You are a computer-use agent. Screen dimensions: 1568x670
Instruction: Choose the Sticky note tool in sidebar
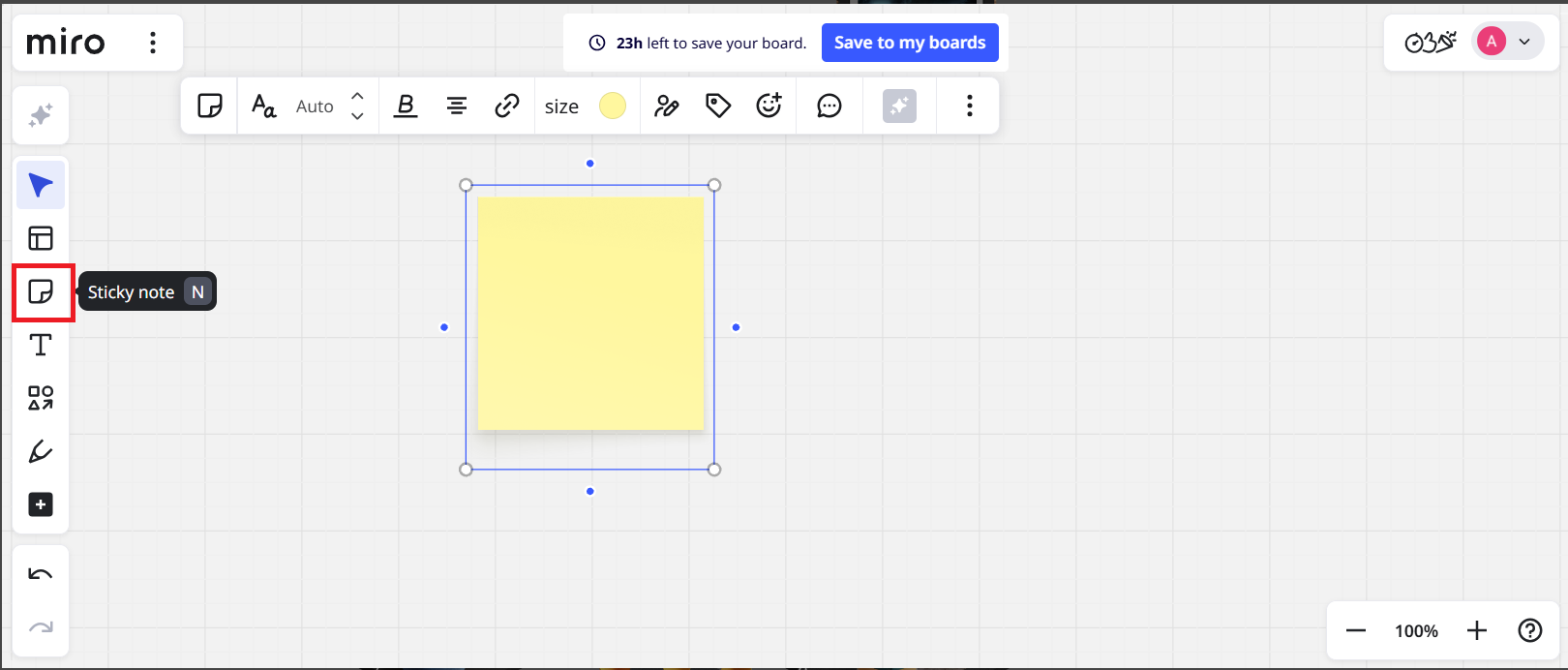[41, 291]
